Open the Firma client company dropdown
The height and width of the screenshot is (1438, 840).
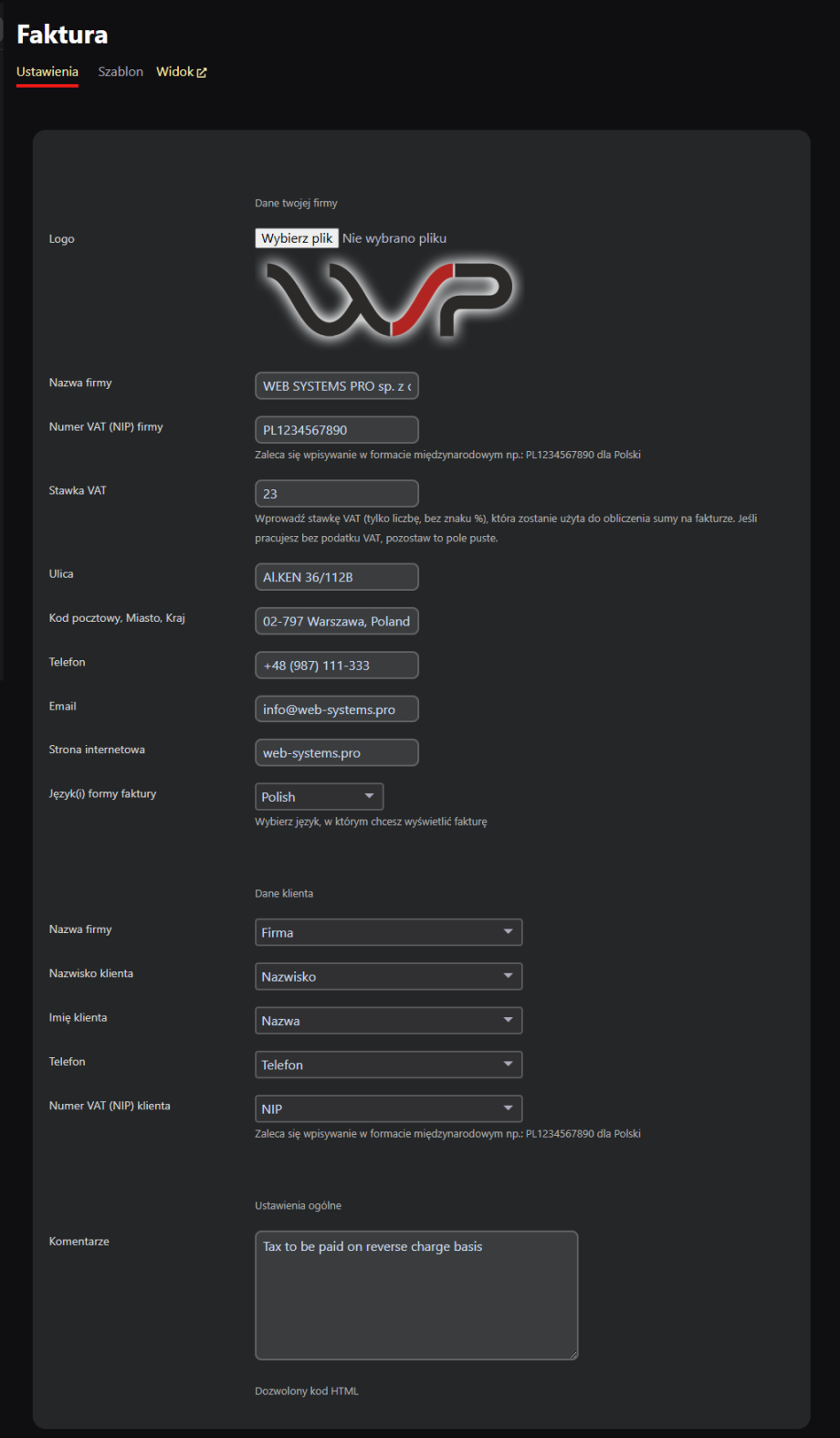(388, 932)
